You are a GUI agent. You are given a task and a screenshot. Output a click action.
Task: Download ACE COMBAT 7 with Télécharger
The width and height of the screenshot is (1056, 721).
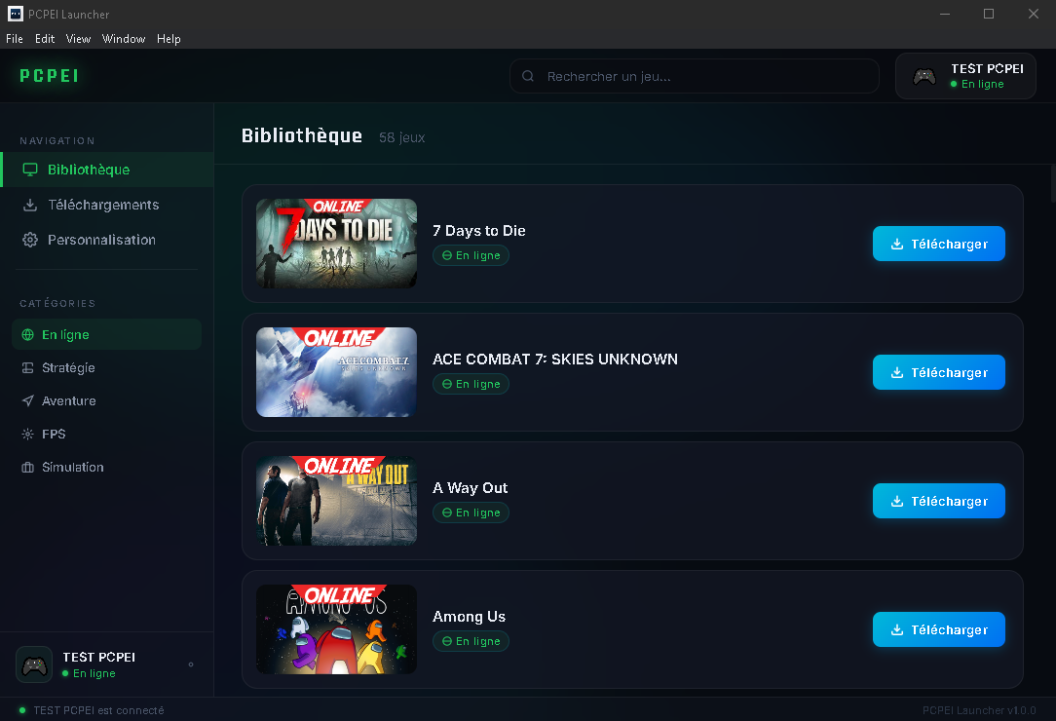pos(939,372)
